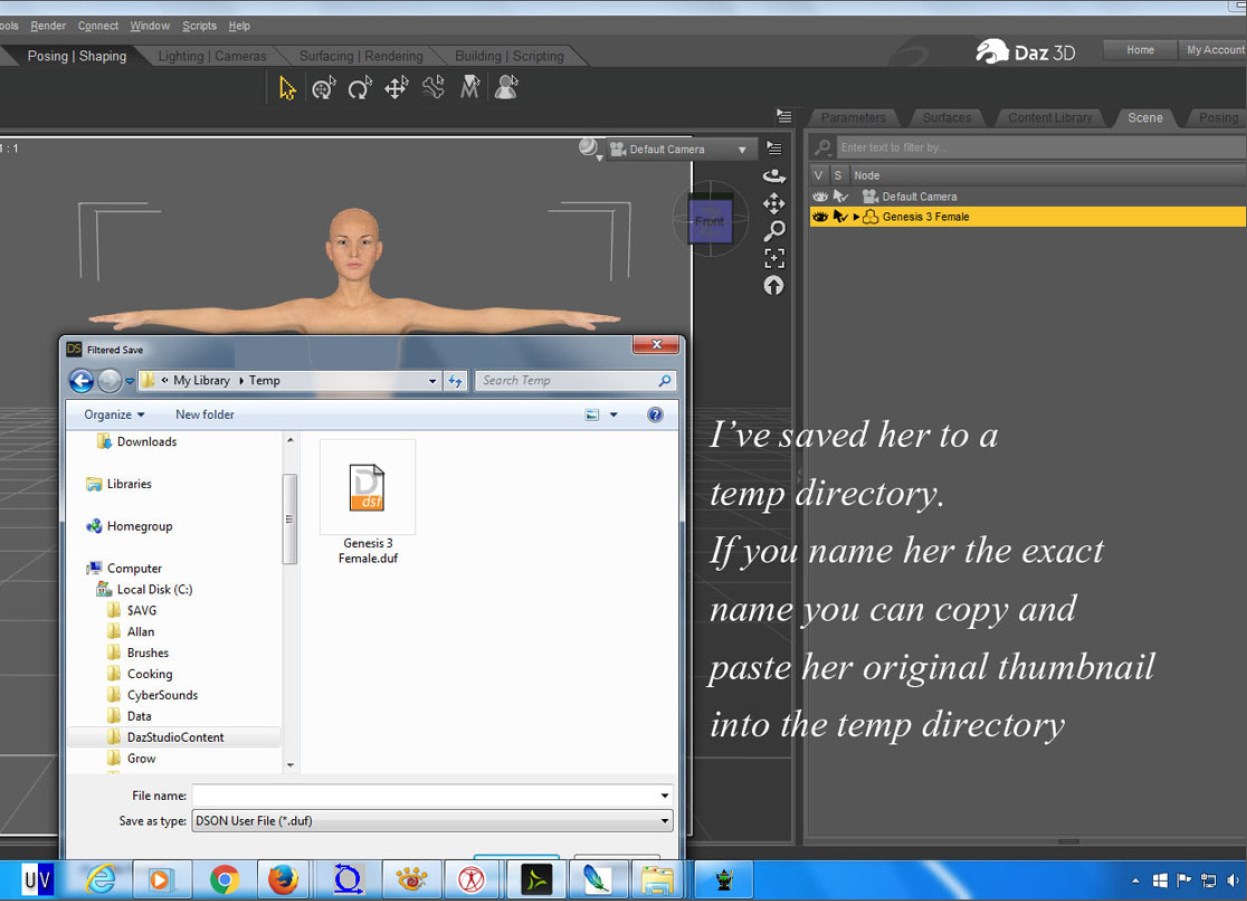1247x901 pixels.
Task: Choose the Rotate tool in toolbar
Action: pyautogui.click(x=360, y=89)
